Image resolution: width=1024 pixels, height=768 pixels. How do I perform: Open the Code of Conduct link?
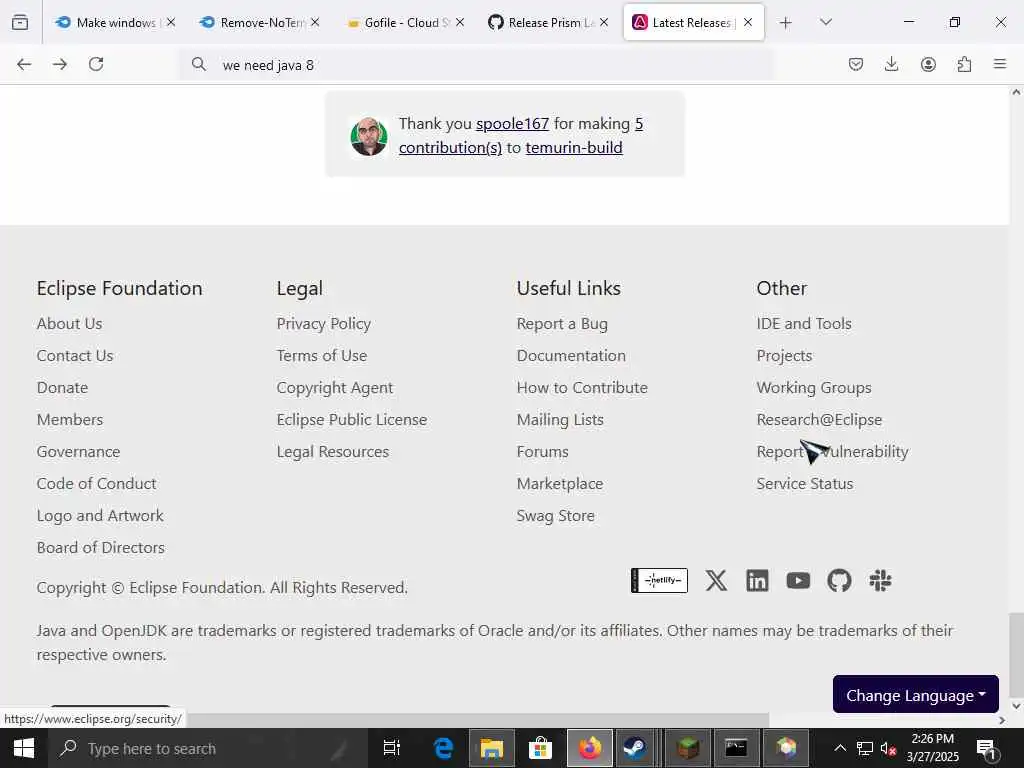point(96,483)
